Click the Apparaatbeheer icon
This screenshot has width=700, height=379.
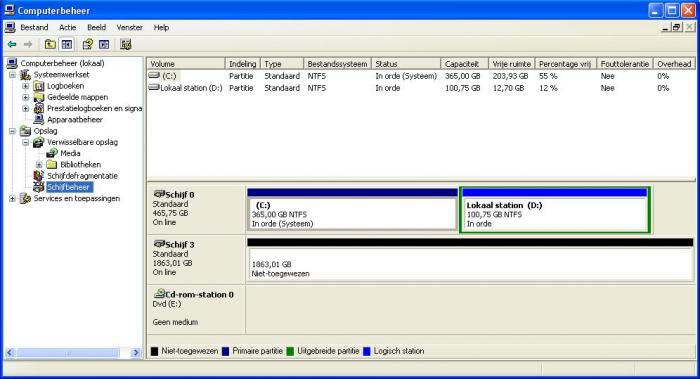(39, 120)
